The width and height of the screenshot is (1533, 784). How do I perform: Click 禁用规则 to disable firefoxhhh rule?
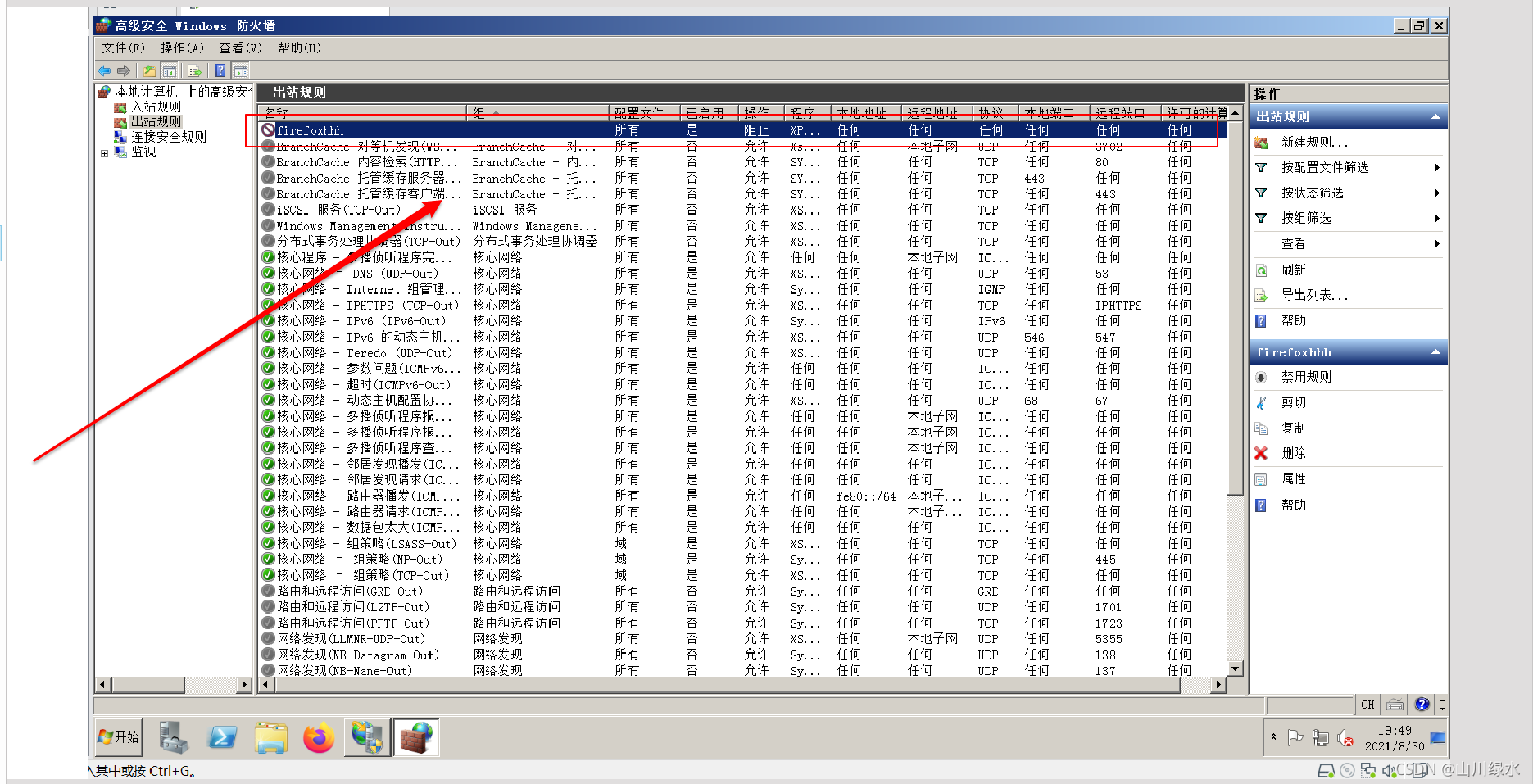click(x=1306, y=377)
